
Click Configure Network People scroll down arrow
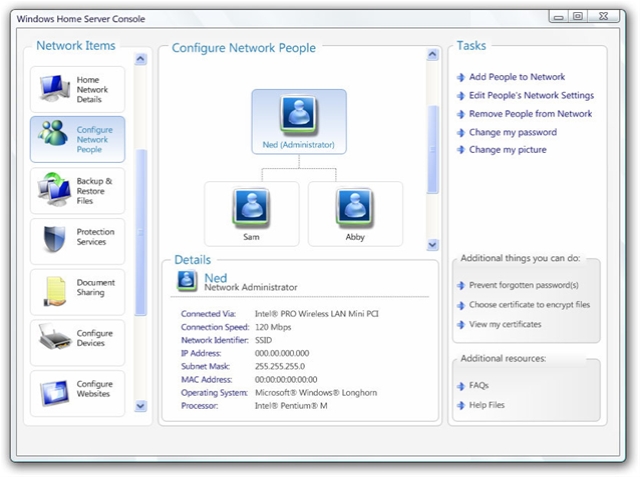coord(433,244)
